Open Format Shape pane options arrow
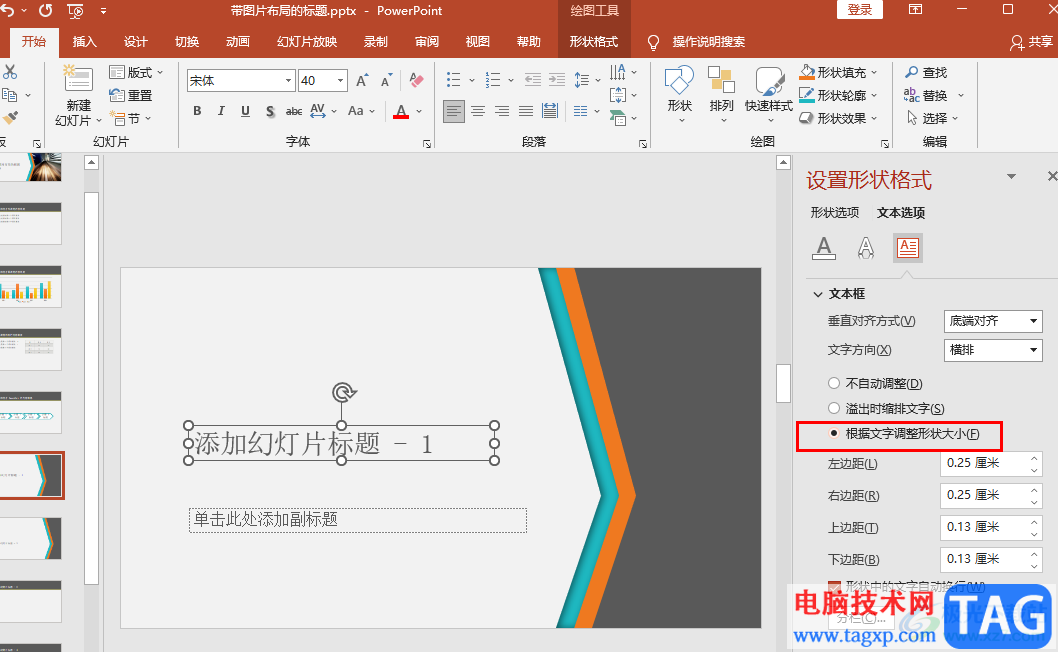The image size is (1058, 652). (x=1011, y=177)
